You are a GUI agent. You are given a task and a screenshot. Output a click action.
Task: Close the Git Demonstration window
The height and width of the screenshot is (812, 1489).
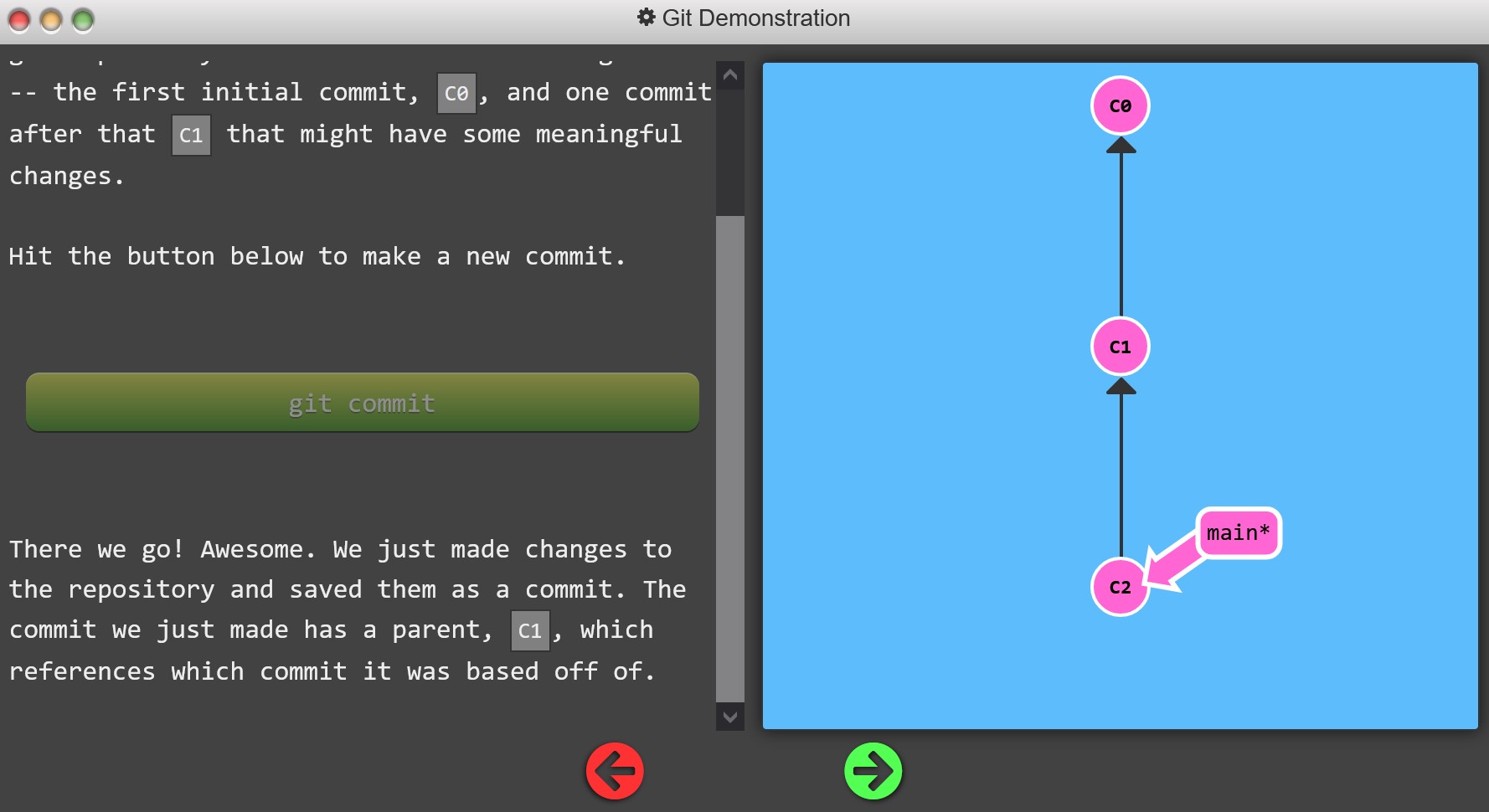19,20
